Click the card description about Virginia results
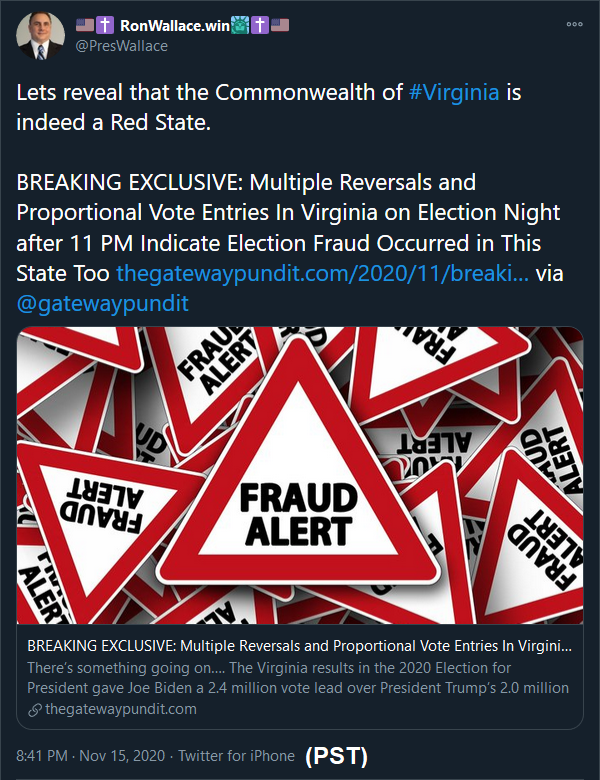Screen dimensions: 600x780 pos(300,677)
